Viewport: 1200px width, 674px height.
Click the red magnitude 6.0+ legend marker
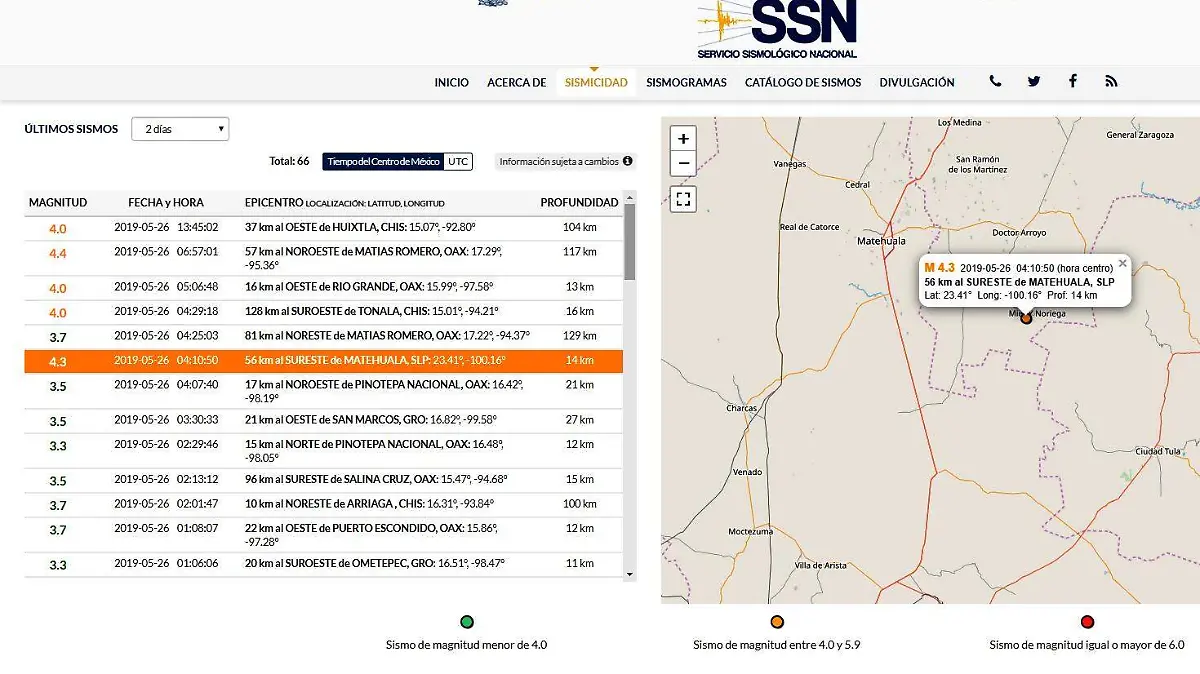click(1087, 621)
